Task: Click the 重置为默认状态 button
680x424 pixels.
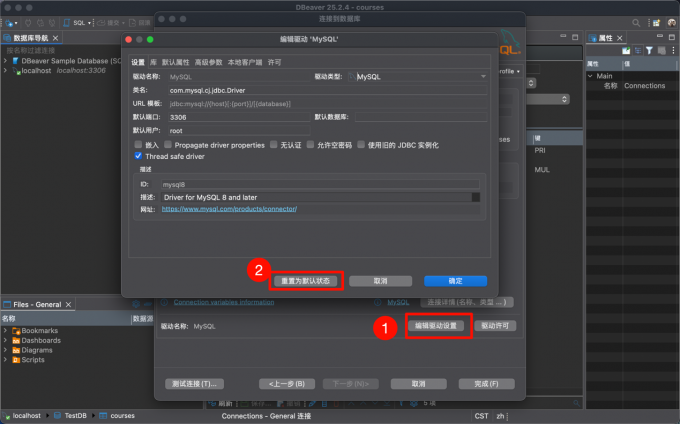Action: 305,281
